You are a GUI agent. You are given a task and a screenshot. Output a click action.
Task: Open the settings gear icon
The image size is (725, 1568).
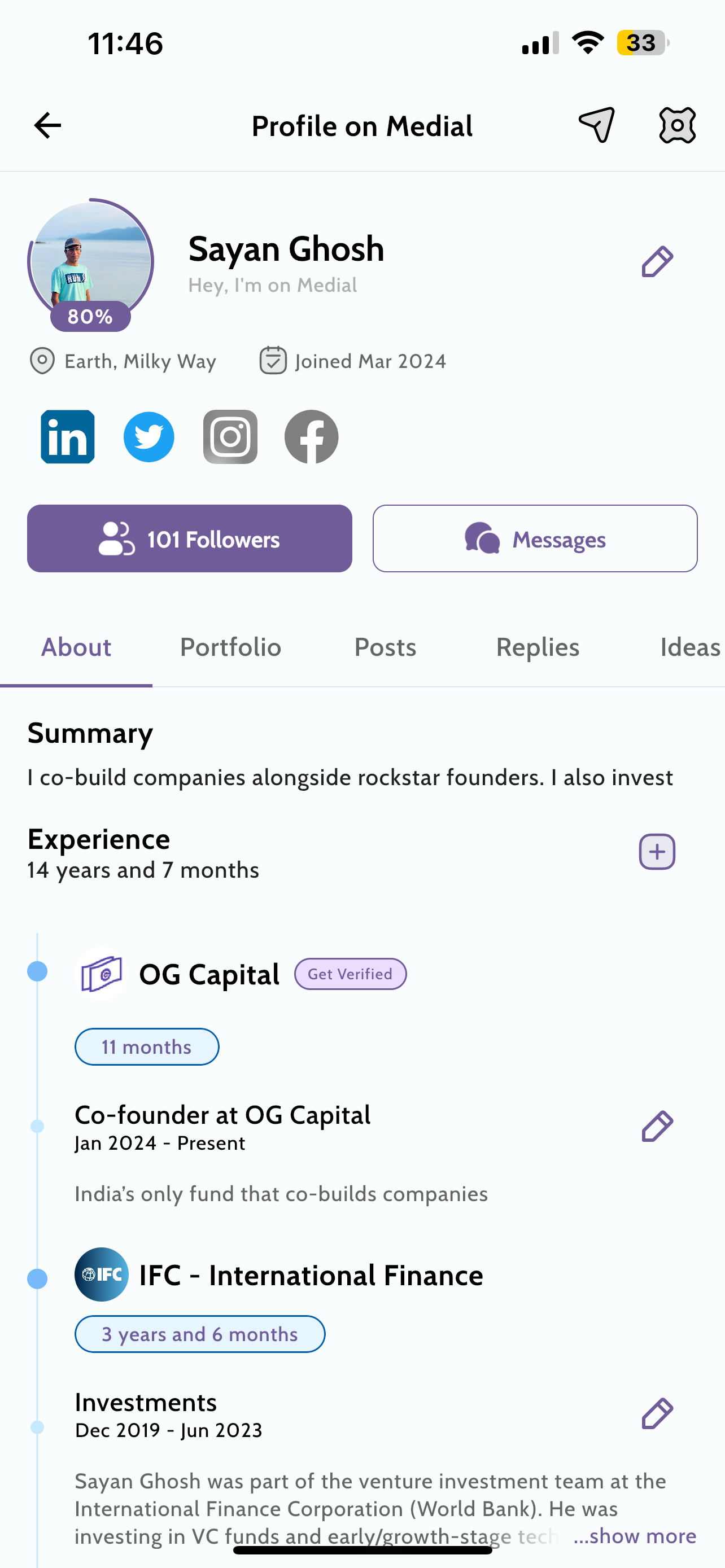point(677,126)
